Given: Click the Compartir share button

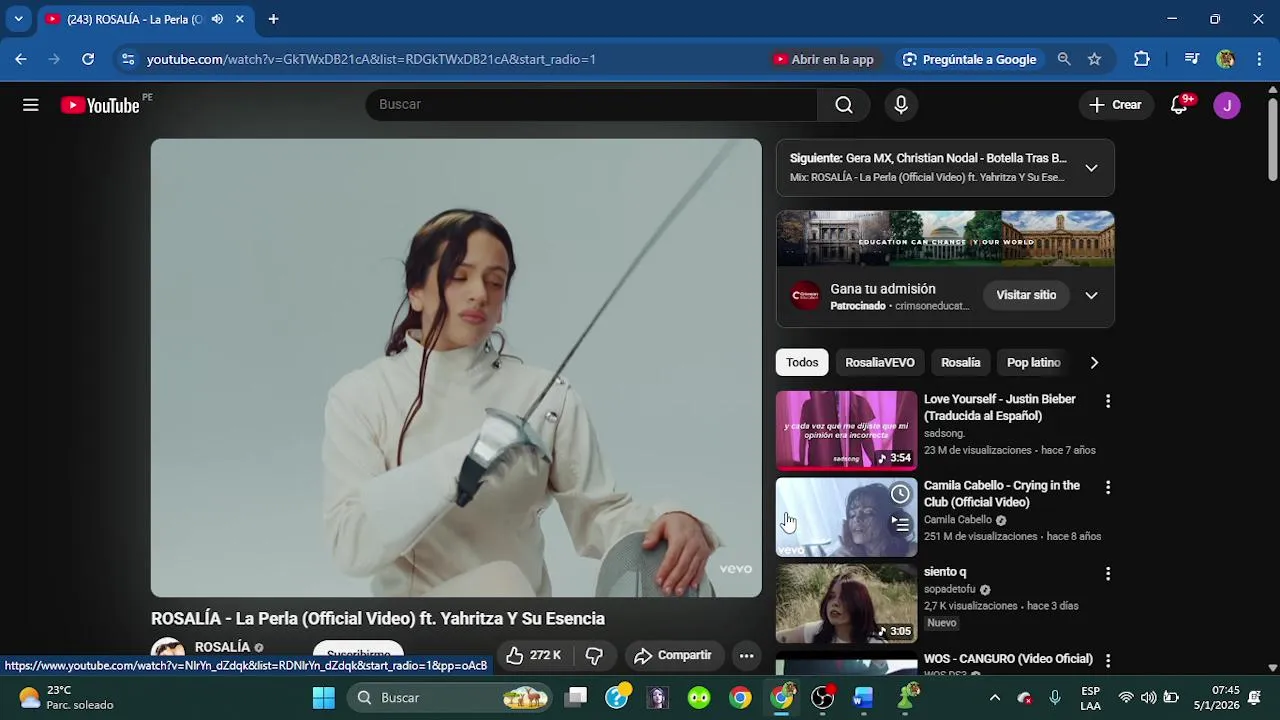Looking at the screenshot, I should [673, 655].
